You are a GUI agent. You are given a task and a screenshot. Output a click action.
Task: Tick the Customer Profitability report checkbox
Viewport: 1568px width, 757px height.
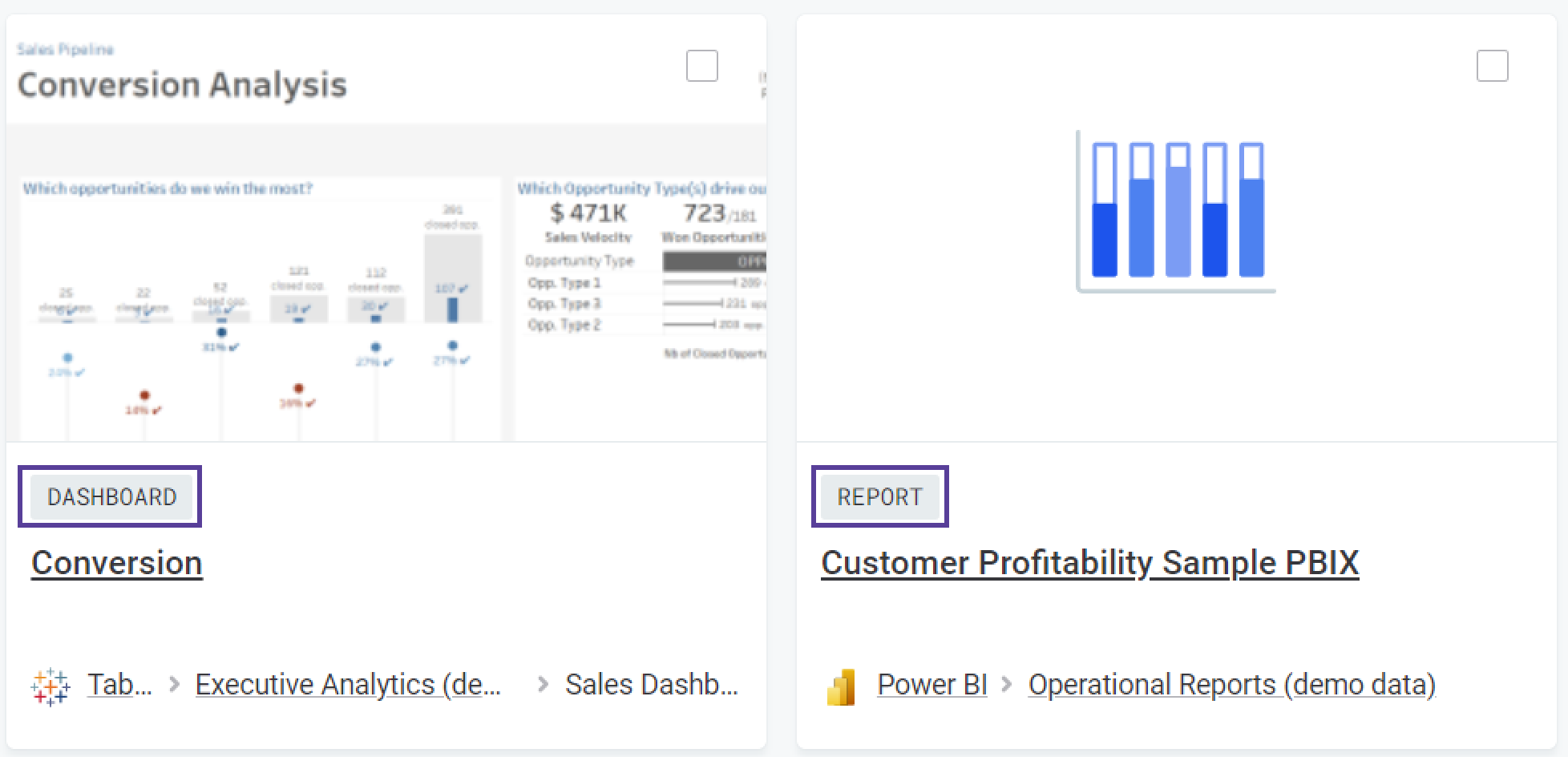coord(1492,66)
